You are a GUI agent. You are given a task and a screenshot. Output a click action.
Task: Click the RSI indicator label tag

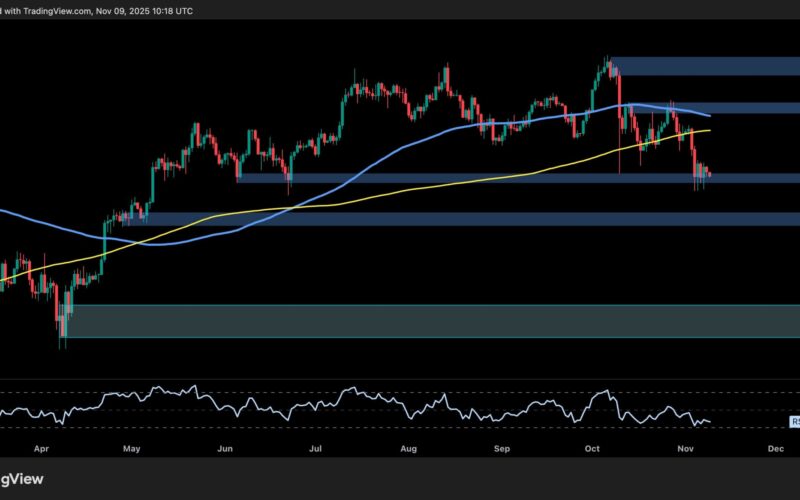tap(794, 422)
